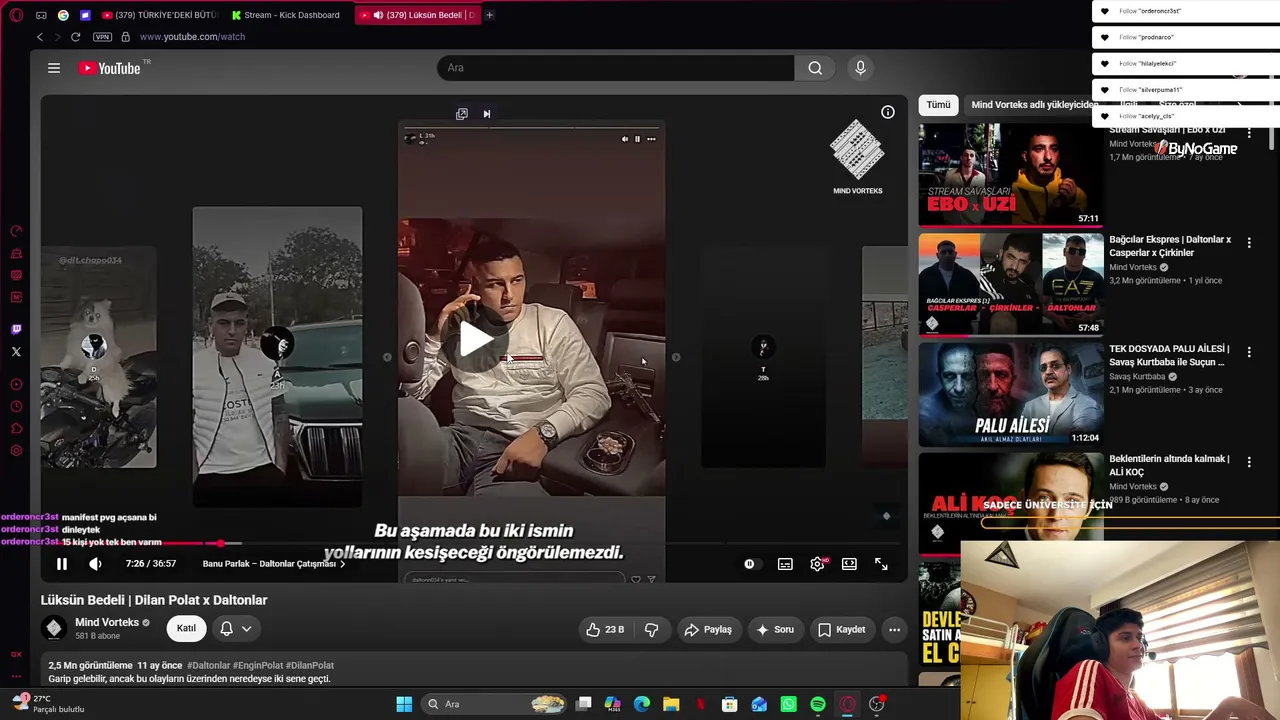
Task: Switch to theater mode
Action: click(849, 564)
